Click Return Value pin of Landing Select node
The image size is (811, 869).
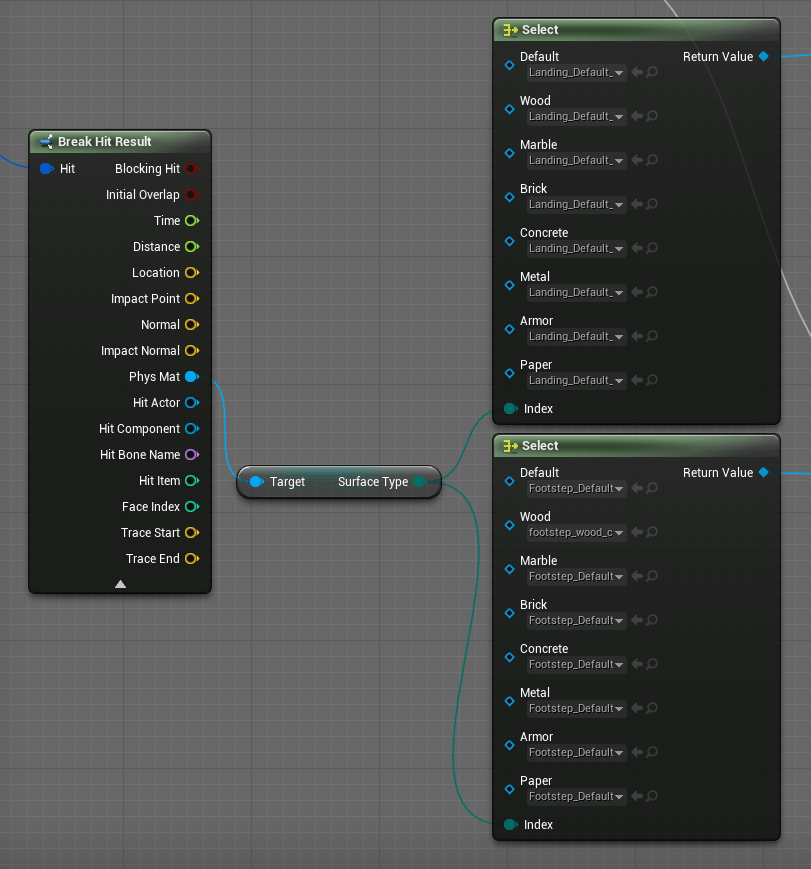pos(763,57)
